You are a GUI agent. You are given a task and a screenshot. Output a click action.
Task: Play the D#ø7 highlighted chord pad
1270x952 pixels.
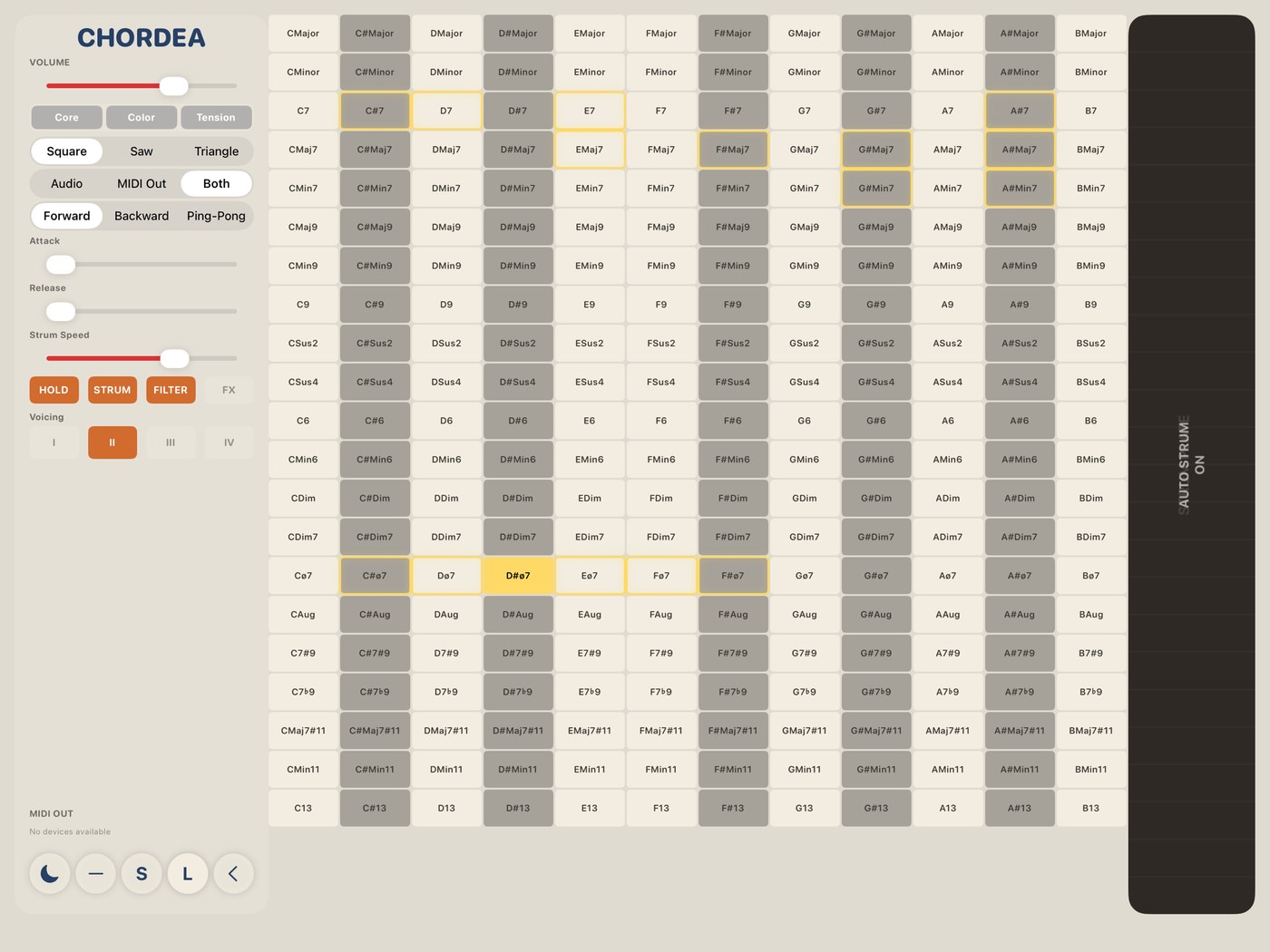click(x=518, y=576)
